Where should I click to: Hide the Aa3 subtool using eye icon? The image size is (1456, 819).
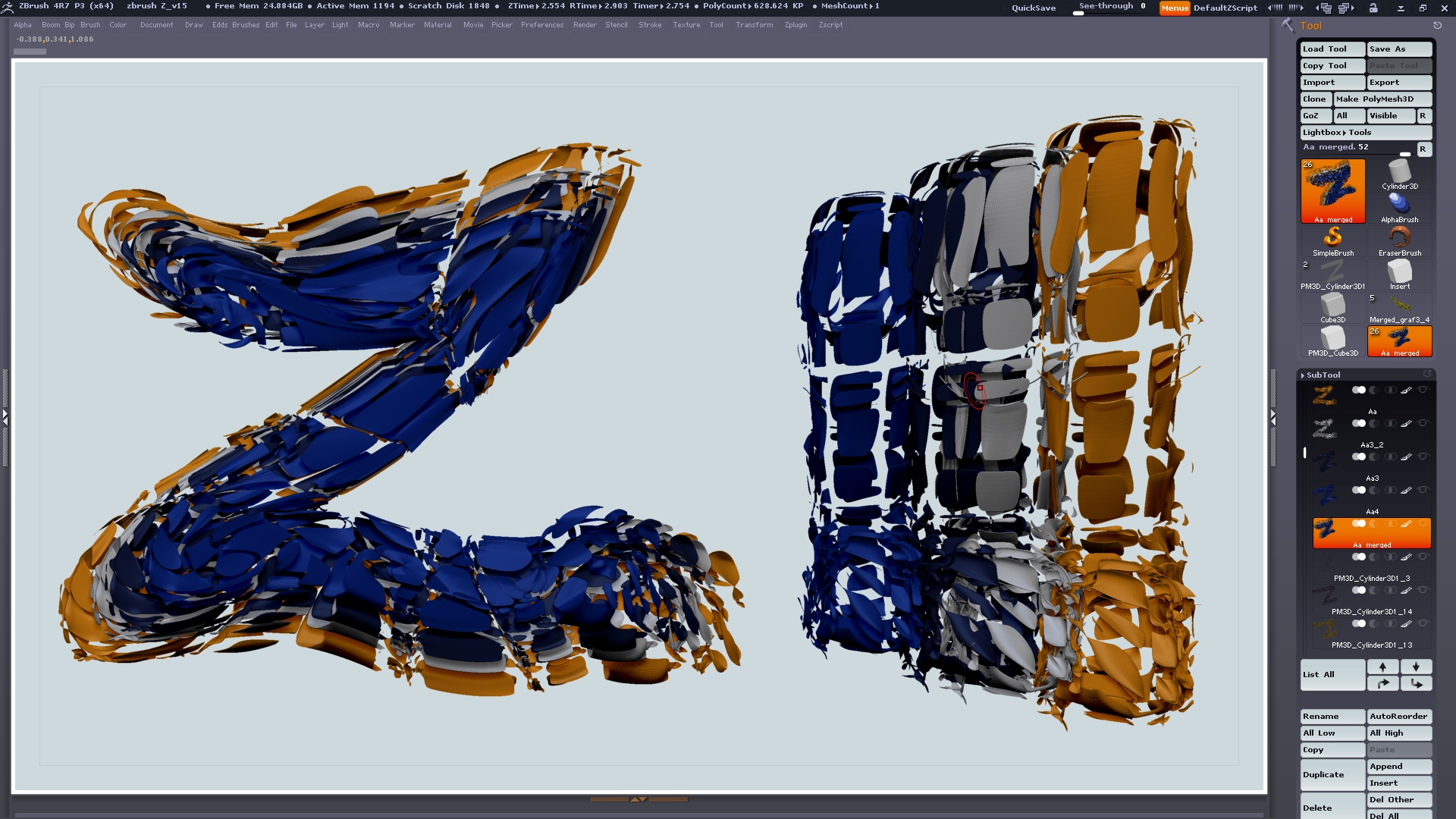(x=1423, y=457)
